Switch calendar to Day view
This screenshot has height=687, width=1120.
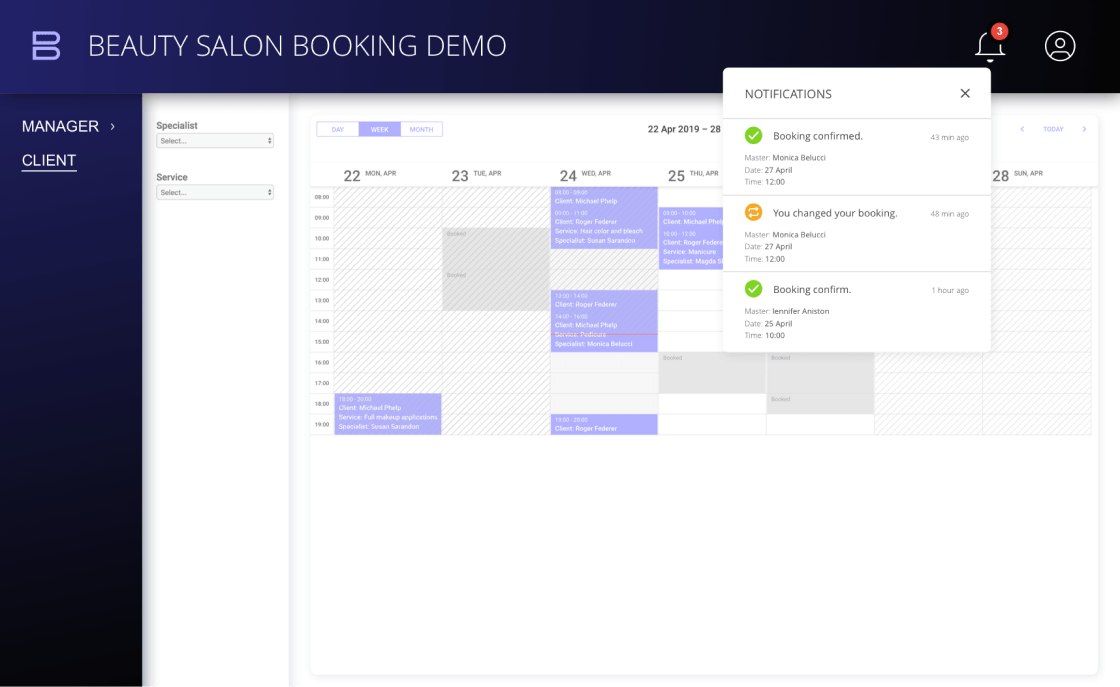tap(338, 129)
